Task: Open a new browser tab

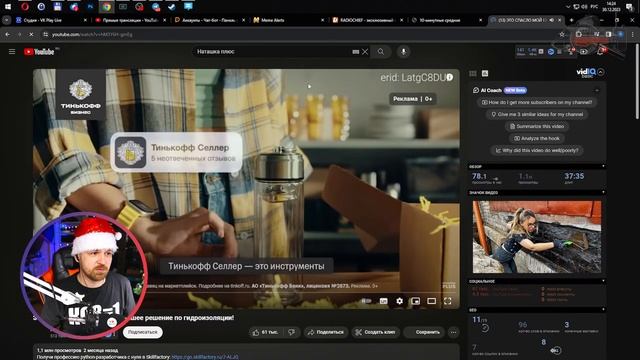Action: coord(571,20)
